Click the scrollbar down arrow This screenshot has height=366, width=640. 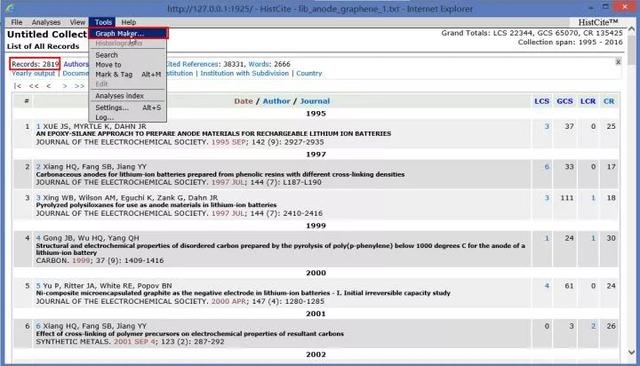(x=631, y=352)
